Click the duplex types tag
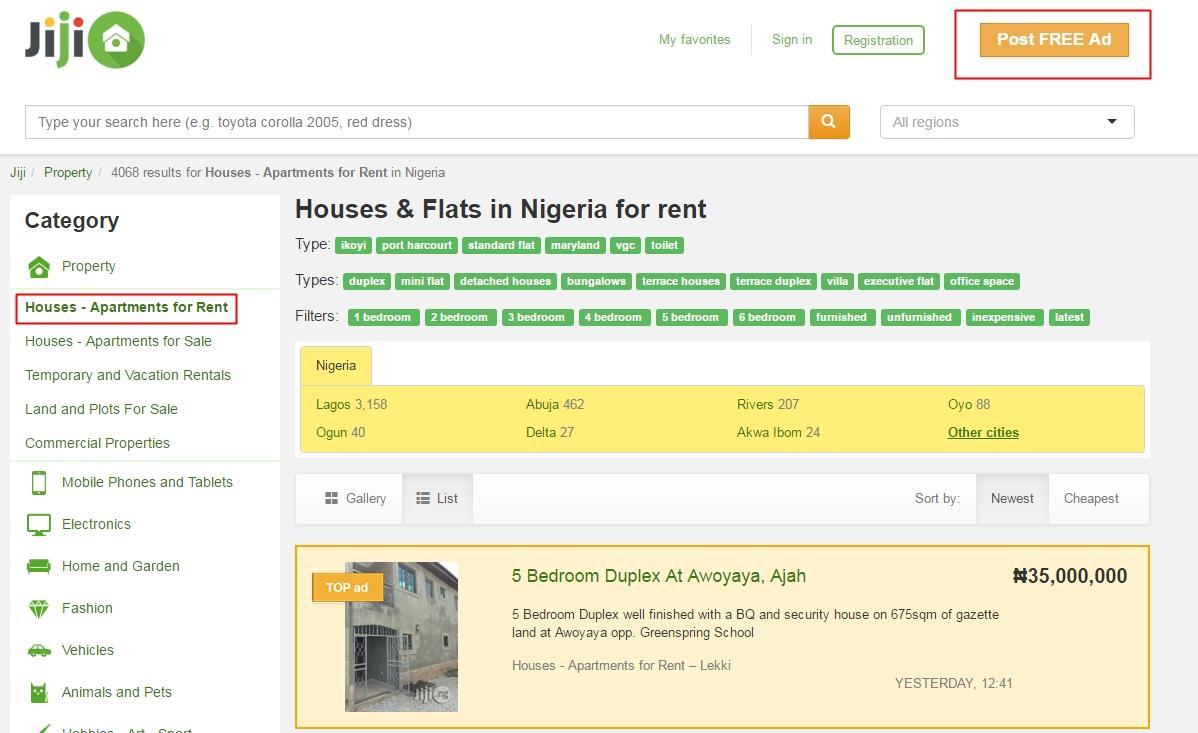Screen dimensions: 1198x733 367,281
